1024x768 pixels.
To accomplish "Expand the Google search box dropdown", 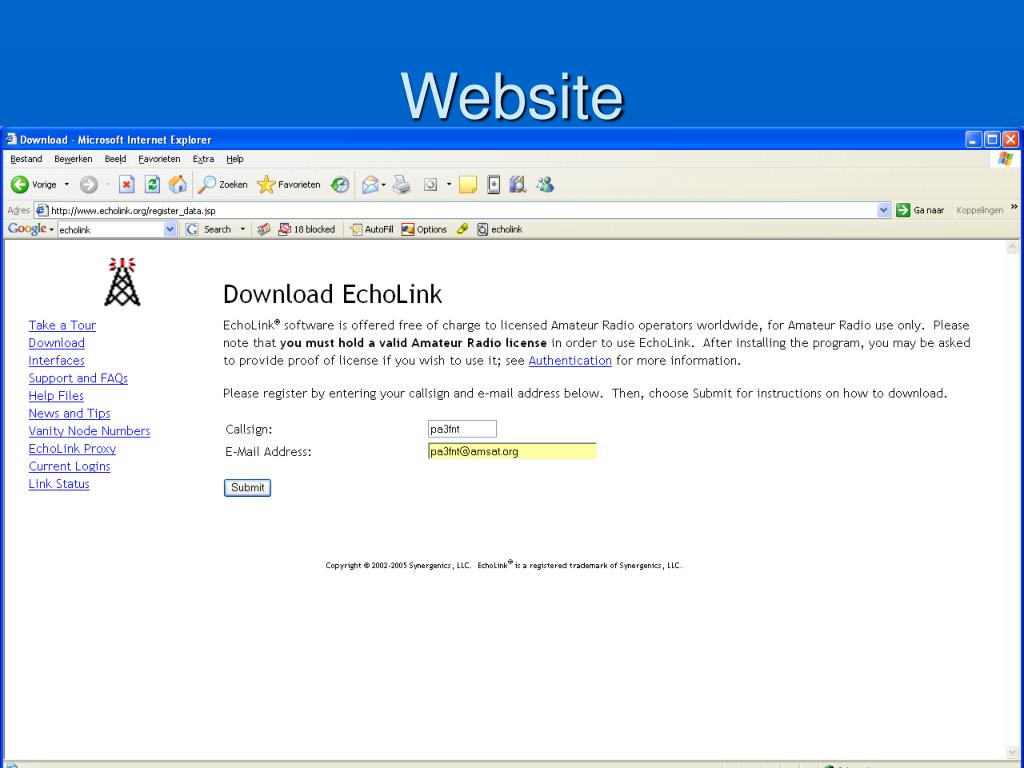I will [x=170, y=229].
